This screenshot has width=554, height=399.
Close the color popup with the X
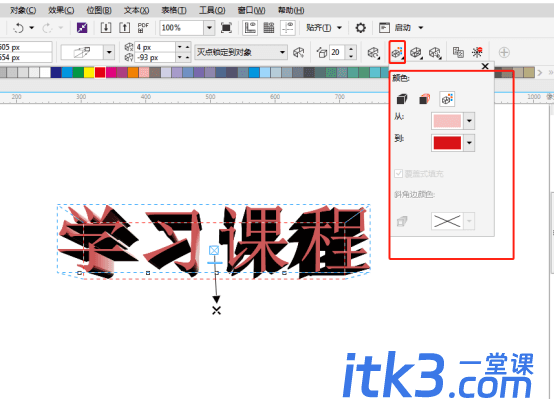point(485,66)
